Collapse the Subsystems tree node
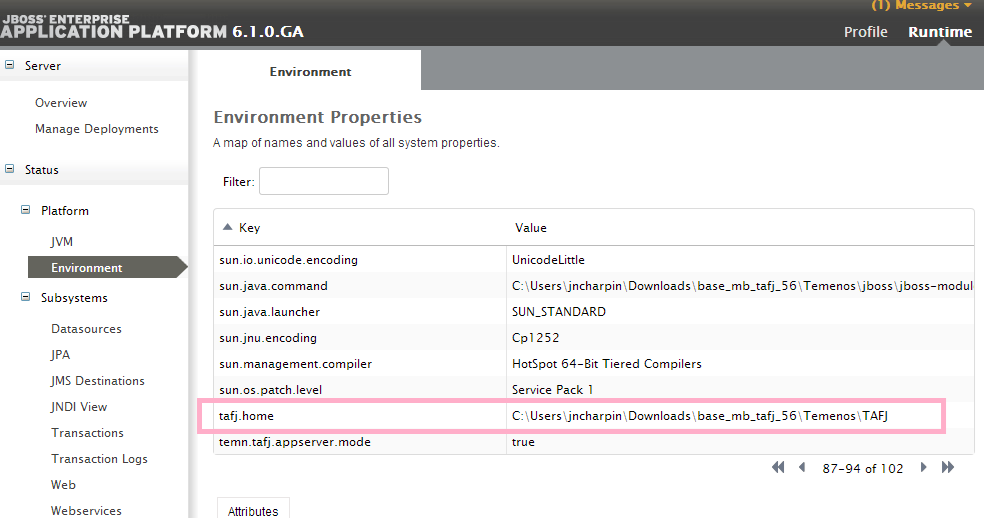The width and height of the screenshot is (984, 518). [x=26, y=298]
